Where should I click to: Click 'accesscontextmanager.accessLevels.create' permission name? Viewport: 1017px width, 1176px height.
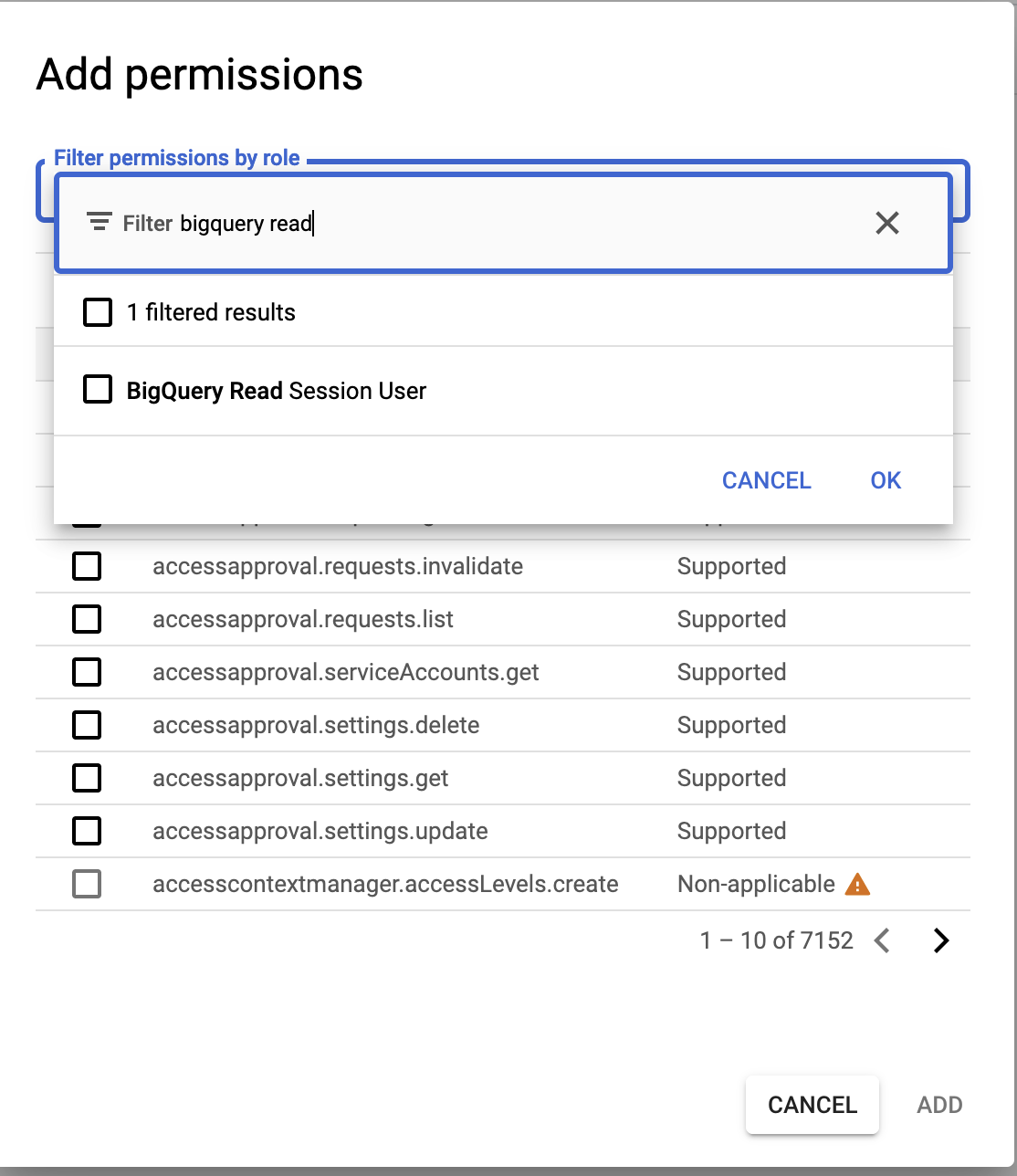[x=385, y=884]
